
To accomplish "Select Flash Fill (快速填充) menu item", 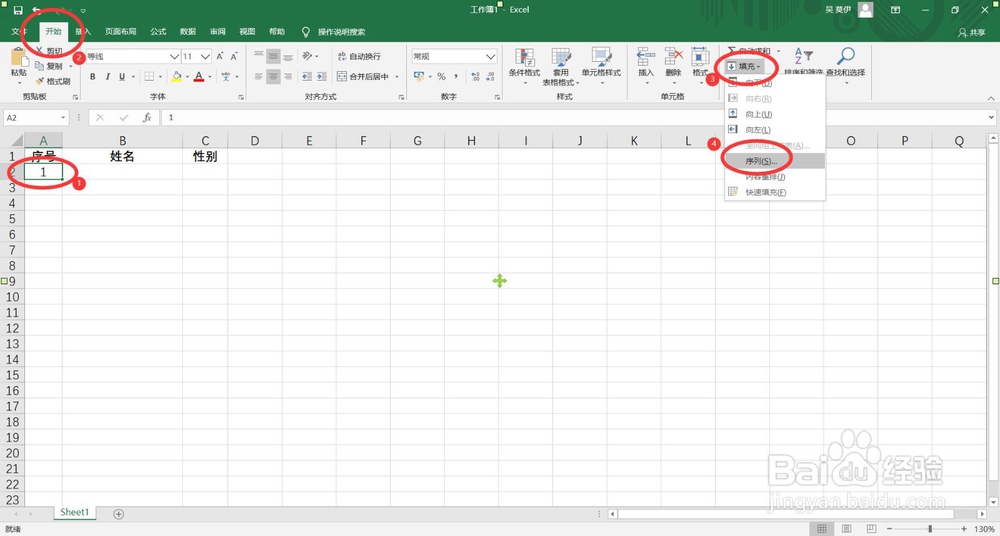I will [x=775, y=192].
